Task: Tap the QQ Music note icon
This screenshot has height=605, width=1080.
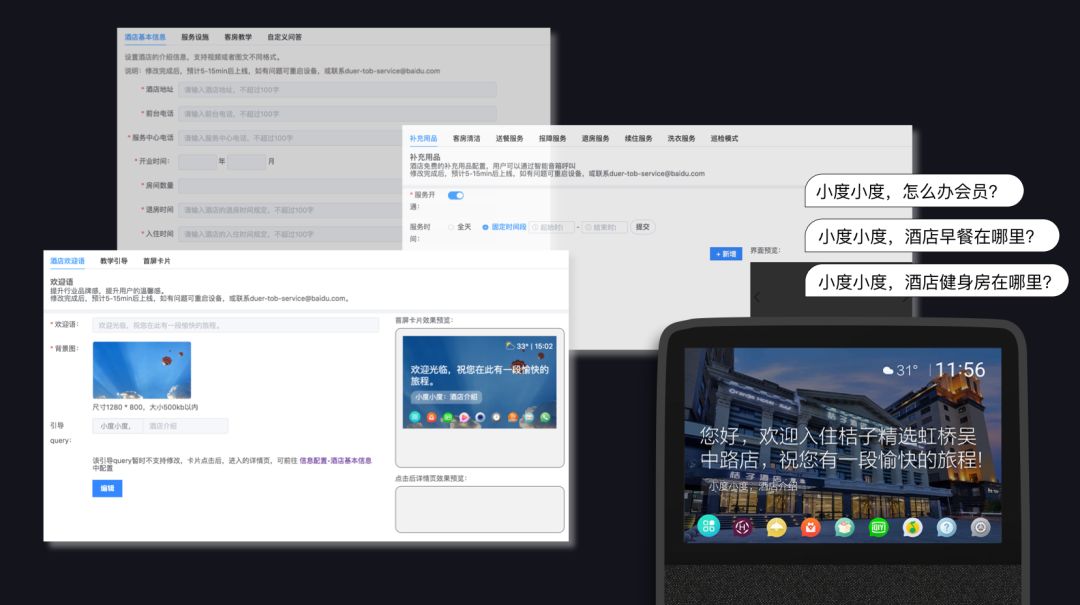Action: click(912, 527)
